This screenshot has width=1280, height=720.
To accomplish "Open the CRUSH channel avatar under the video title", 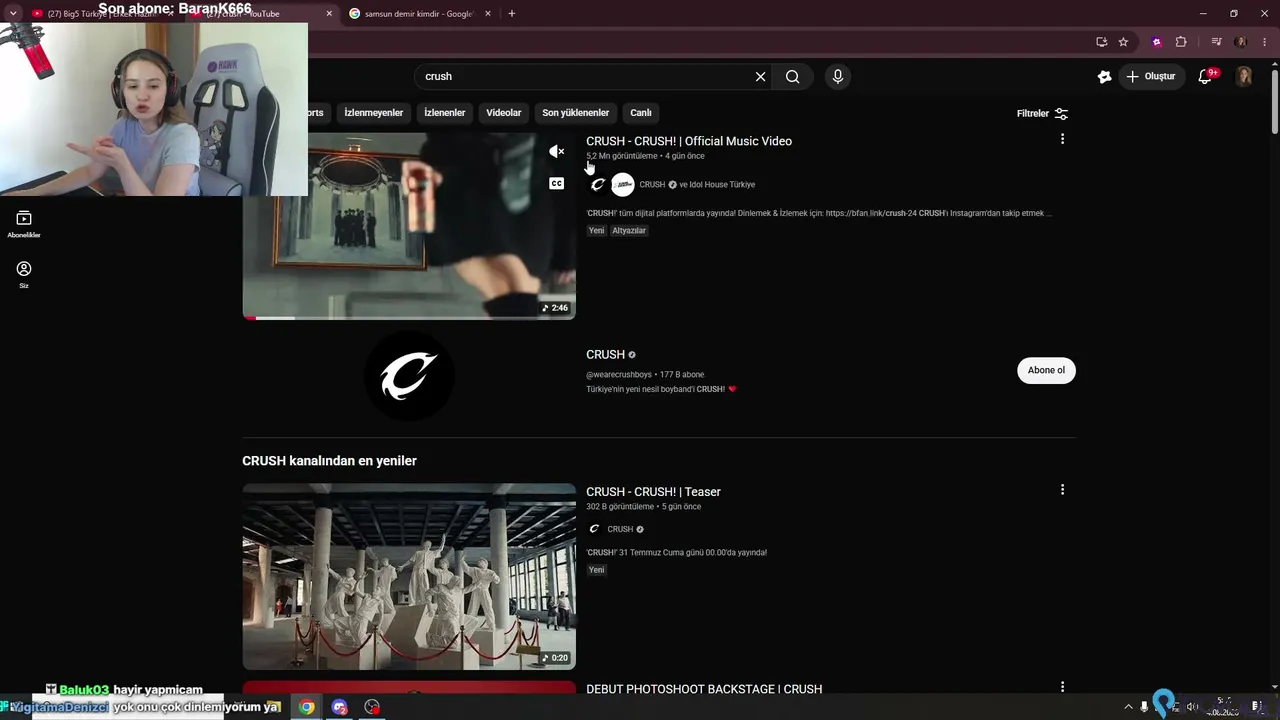I will coord(598,184).
